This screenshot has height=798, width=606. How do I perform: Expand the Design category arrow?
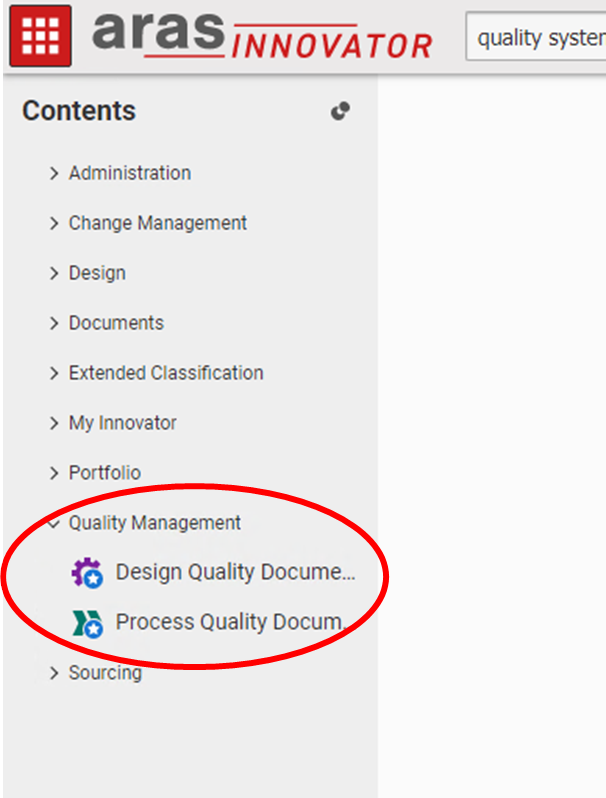click(54, 273)
